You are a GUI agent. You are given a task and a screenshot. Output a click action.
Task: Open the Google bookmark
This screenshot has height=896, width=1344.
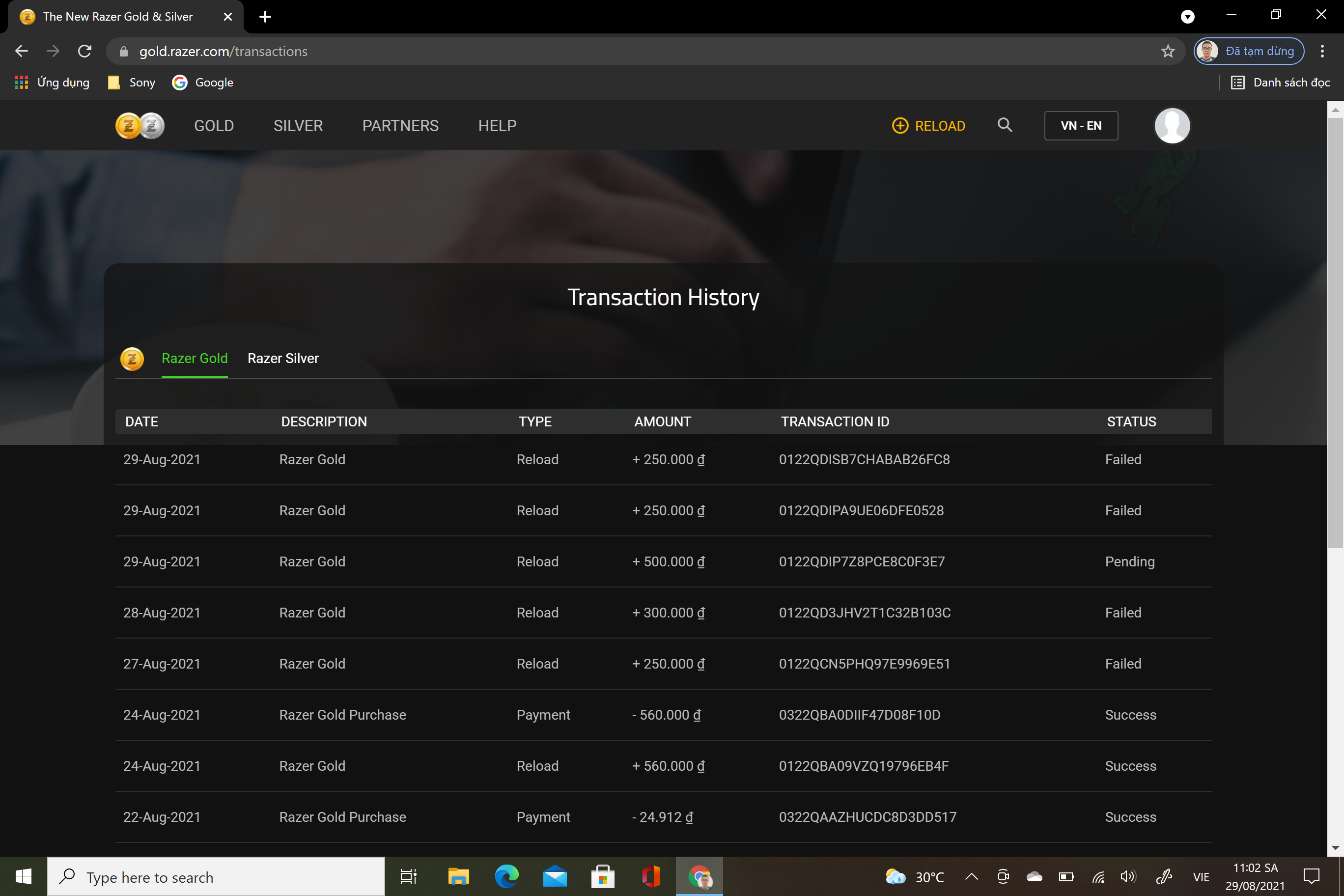click(x=203, y=83)
